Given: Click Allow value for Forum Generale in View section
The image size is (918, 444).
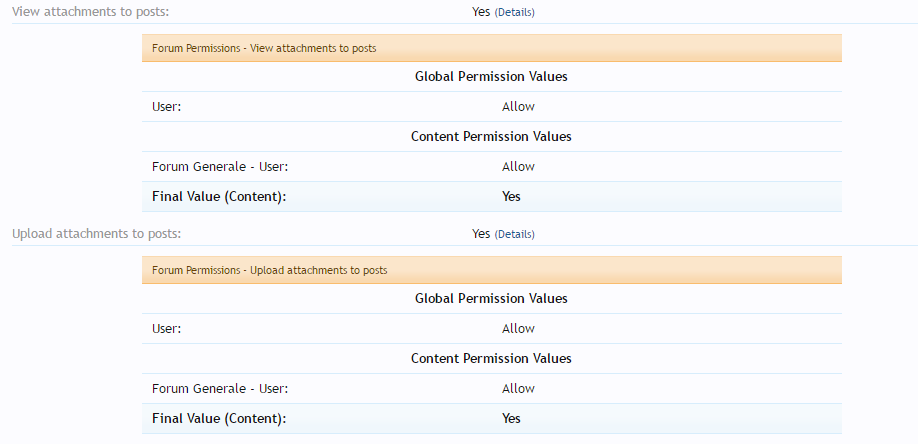Looking at the screenshot, I should coord(518,167).
